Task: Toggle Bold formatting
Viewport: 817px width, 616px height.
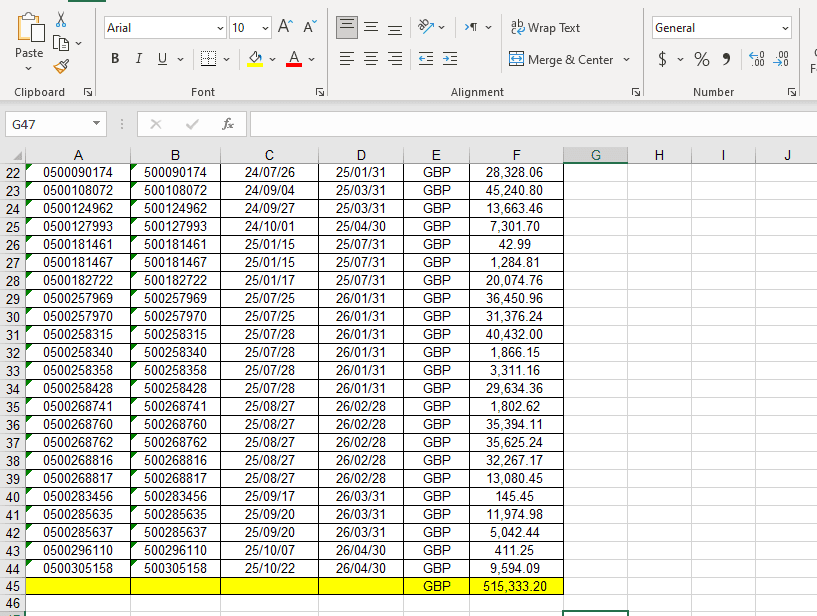Action: [116, 59]
